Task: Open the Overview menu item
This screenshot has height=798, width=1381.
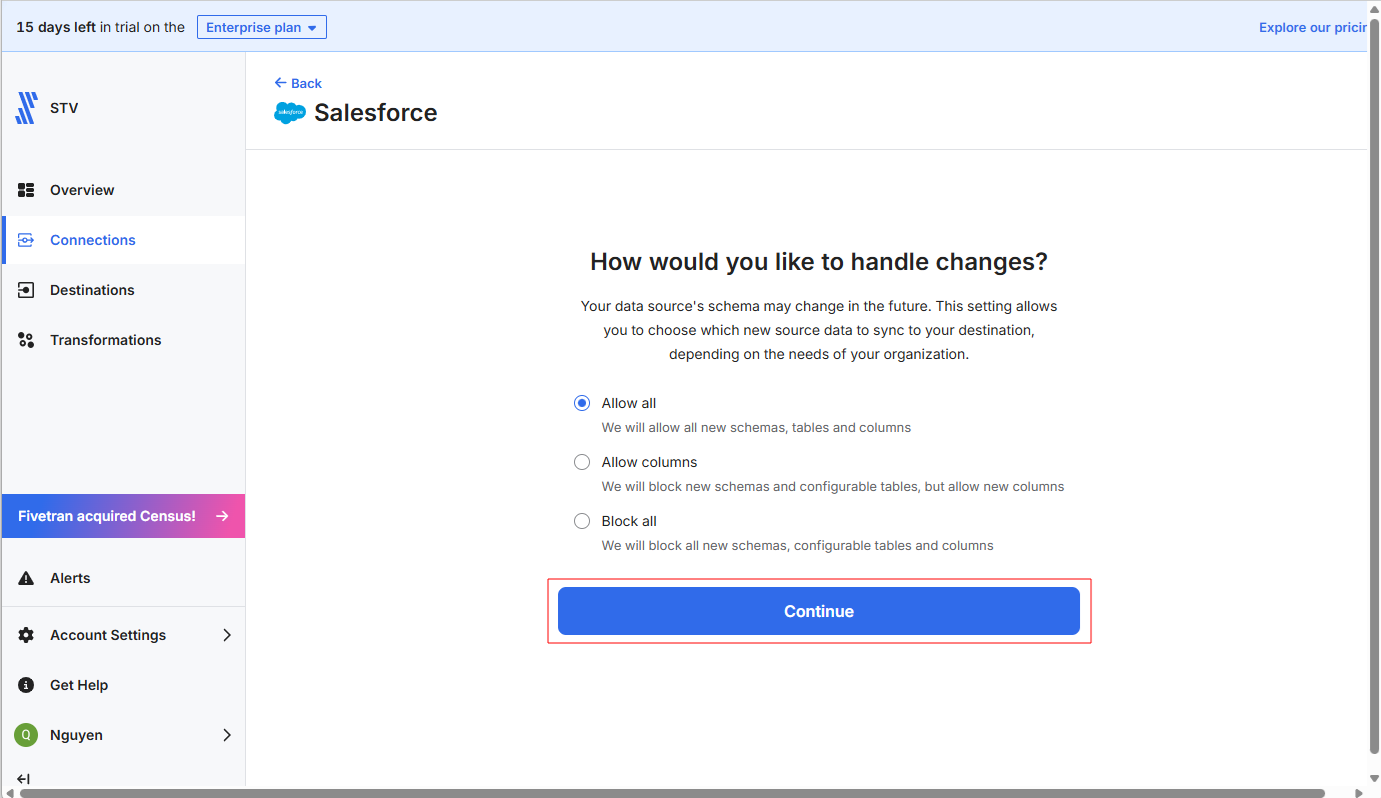Action: (82, 190)
